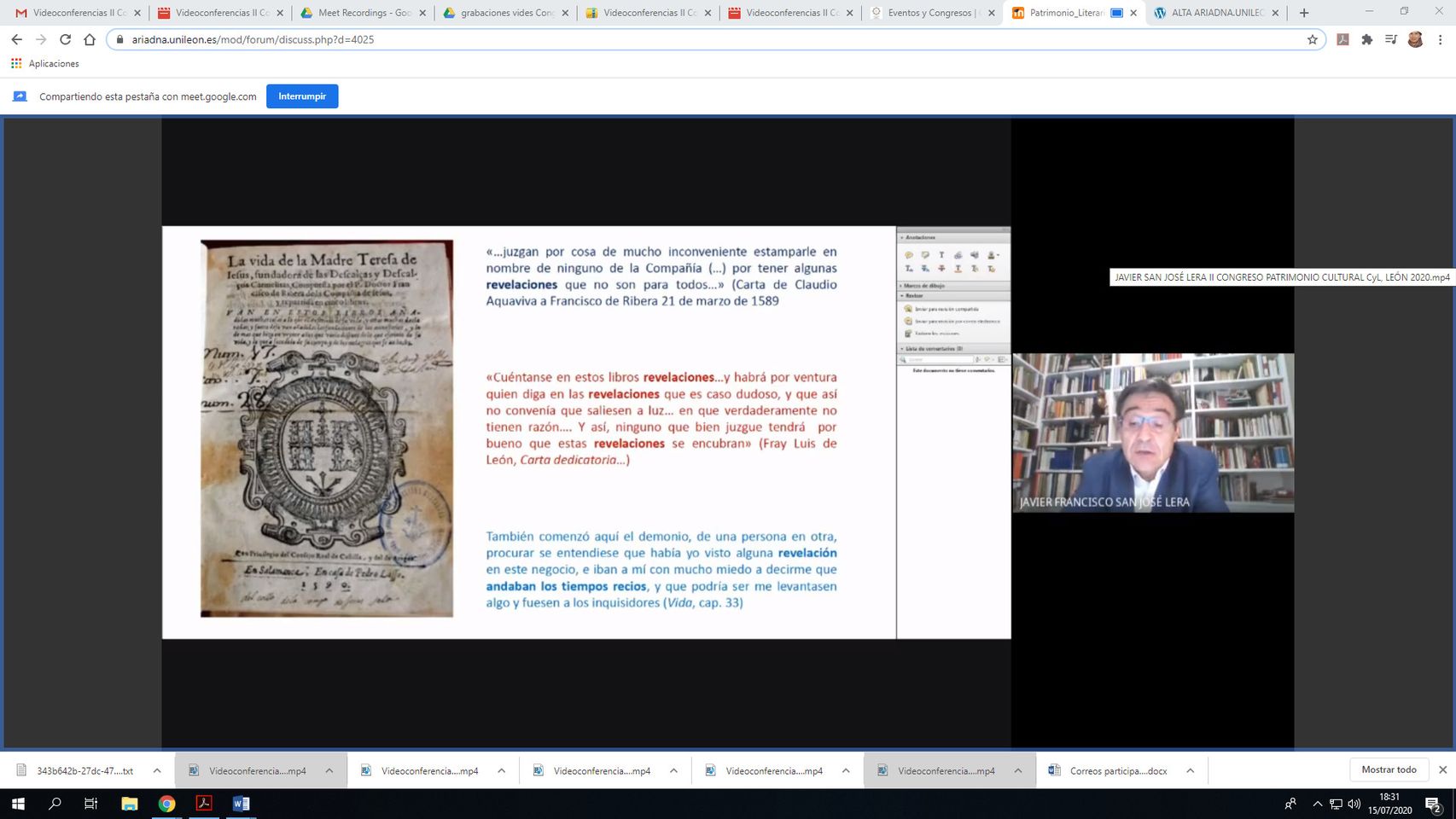Click the browser forward arrow
1456x819 pixels.
pyautogui.click(x=40, y=39)
